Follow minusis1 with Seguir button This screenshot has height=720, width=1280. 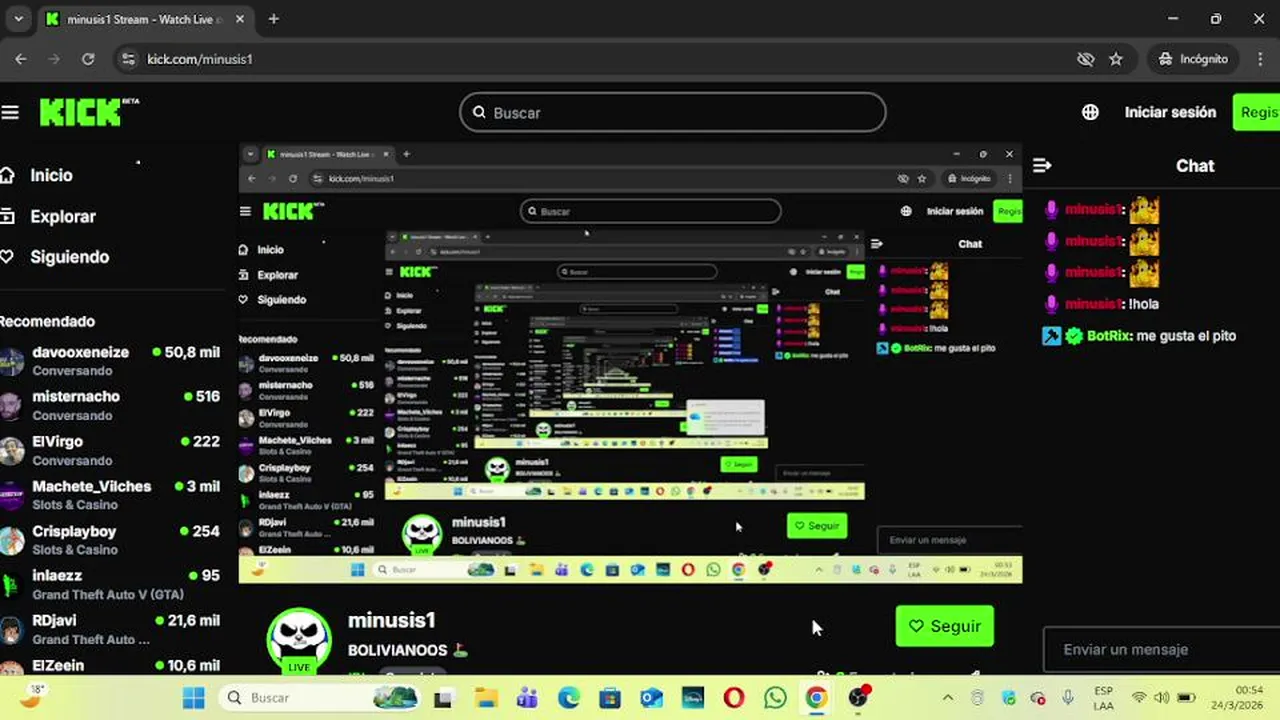tap(945, 626)
